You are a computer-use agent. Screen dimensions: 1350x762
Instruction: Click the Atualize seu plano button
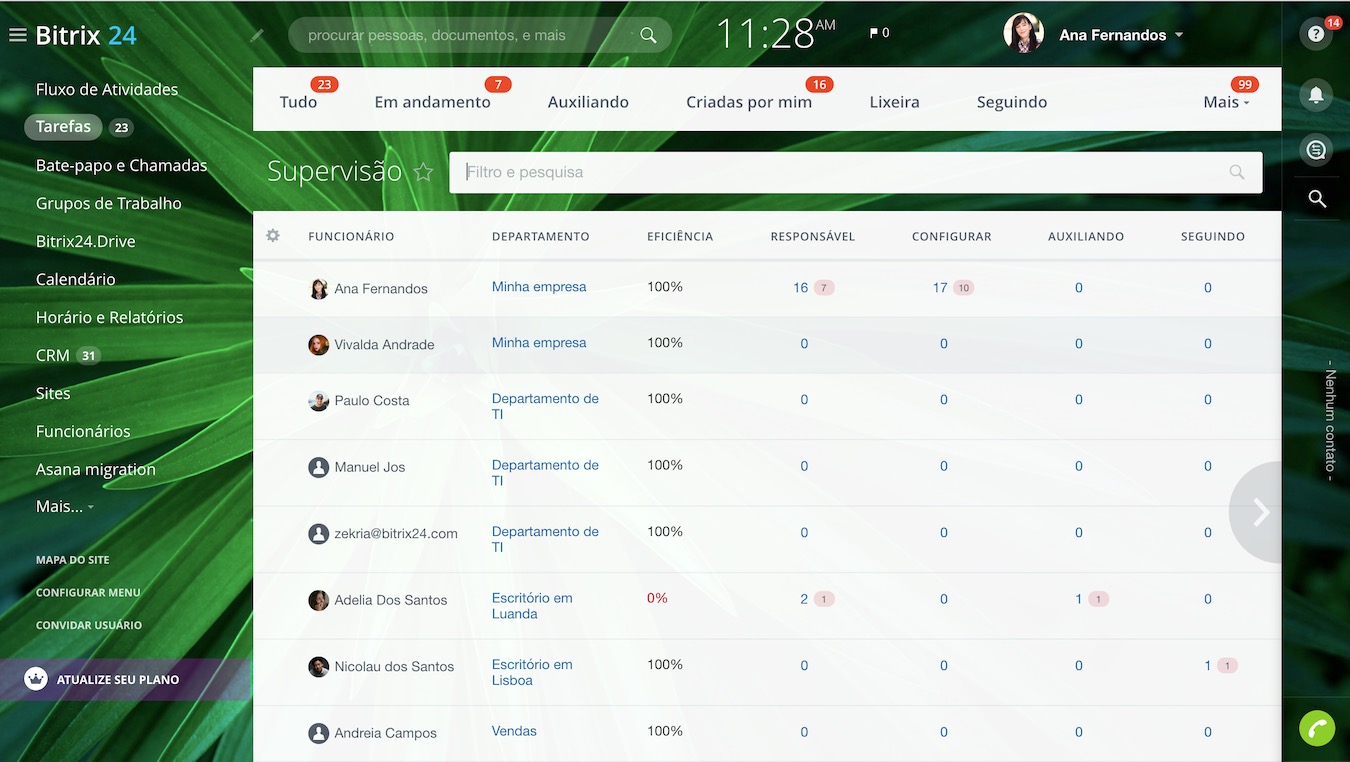point(118,680)
